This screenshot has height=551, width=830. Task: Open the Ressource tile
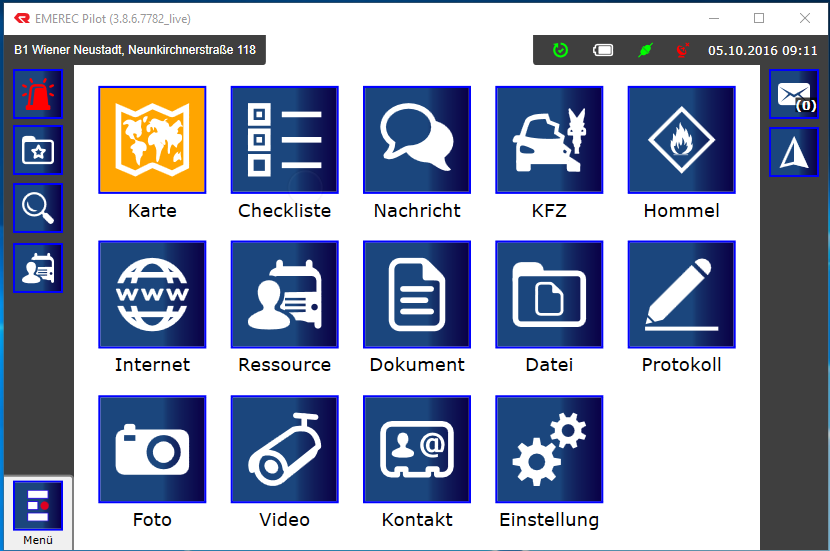(284, 294)
